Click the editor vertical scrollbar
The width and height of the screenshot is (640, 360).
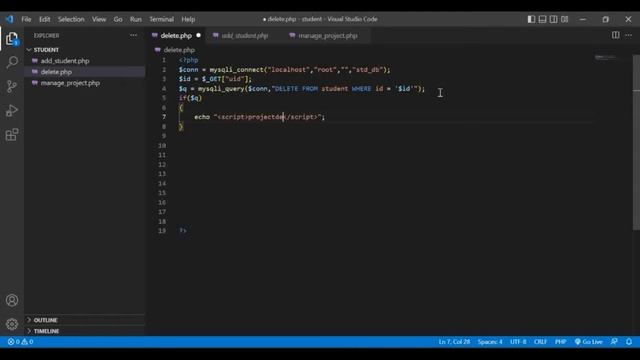pos(636,143)
